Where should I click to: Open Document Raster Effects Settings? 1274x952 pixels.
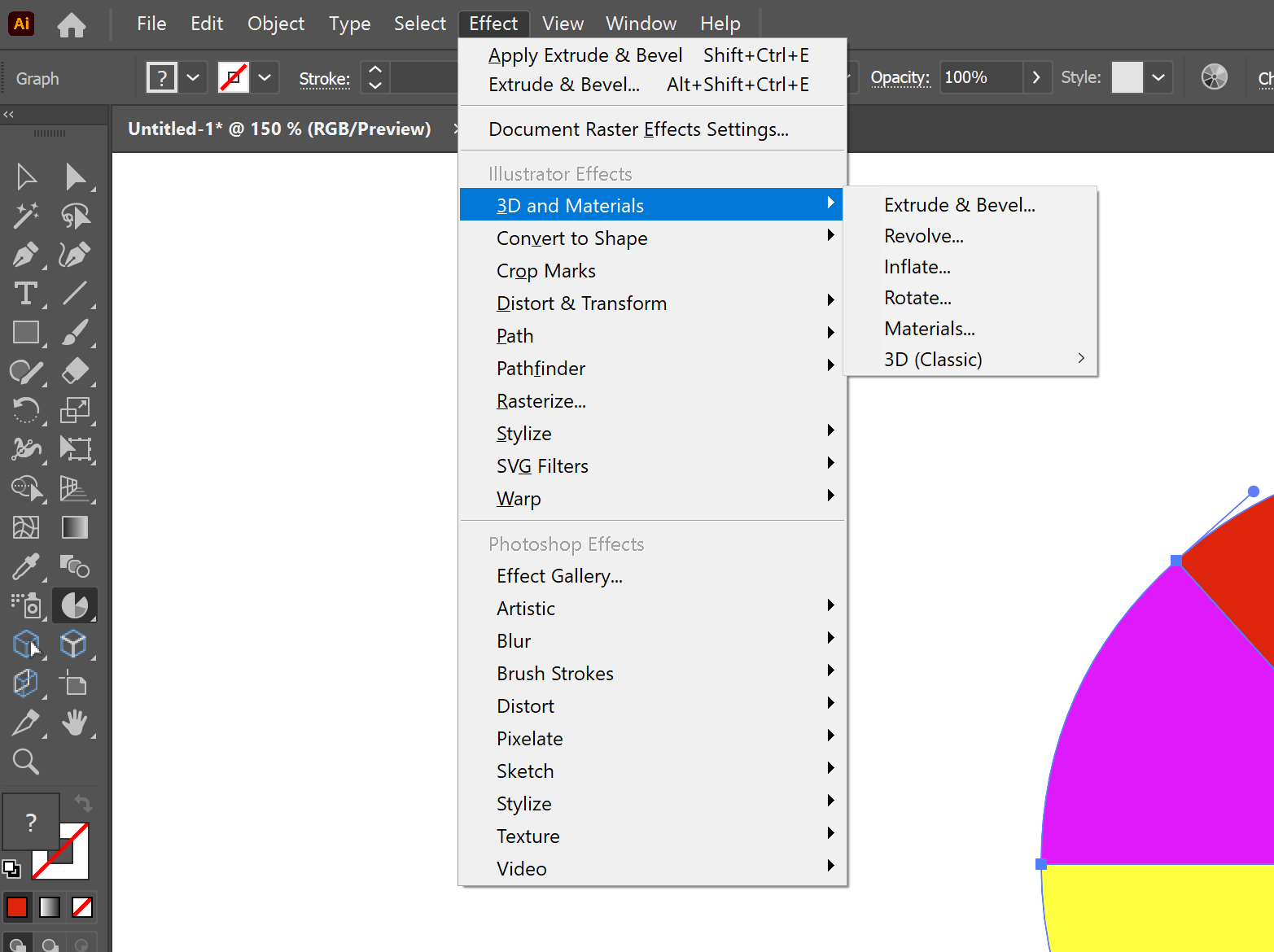637,129
